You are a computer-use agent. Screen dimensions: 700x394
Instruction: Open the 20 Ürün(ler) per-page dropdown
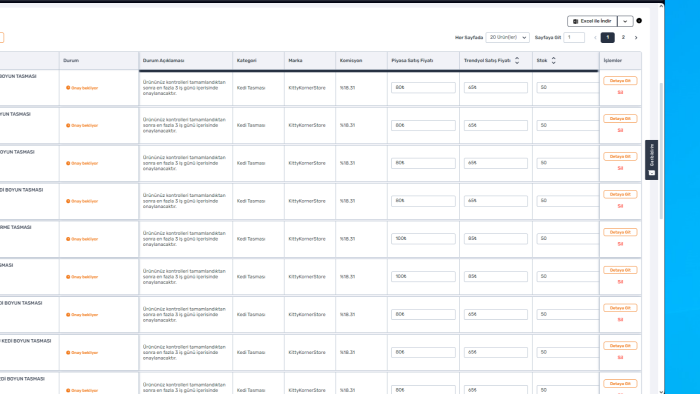(508, 37)
